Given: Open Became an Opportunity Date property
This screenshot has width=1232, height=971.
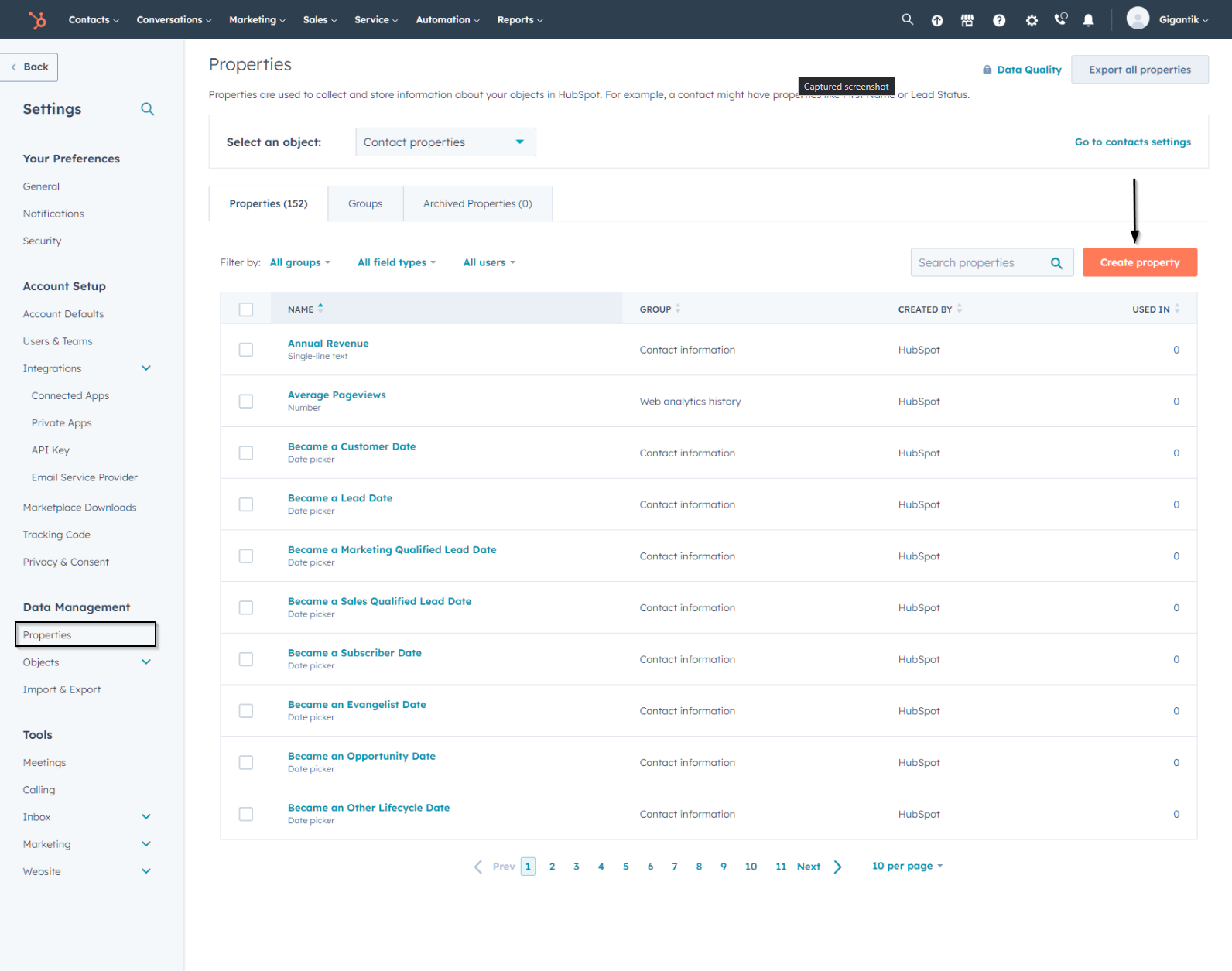Looking at the screenshot, I should click(x=361, y=756).
